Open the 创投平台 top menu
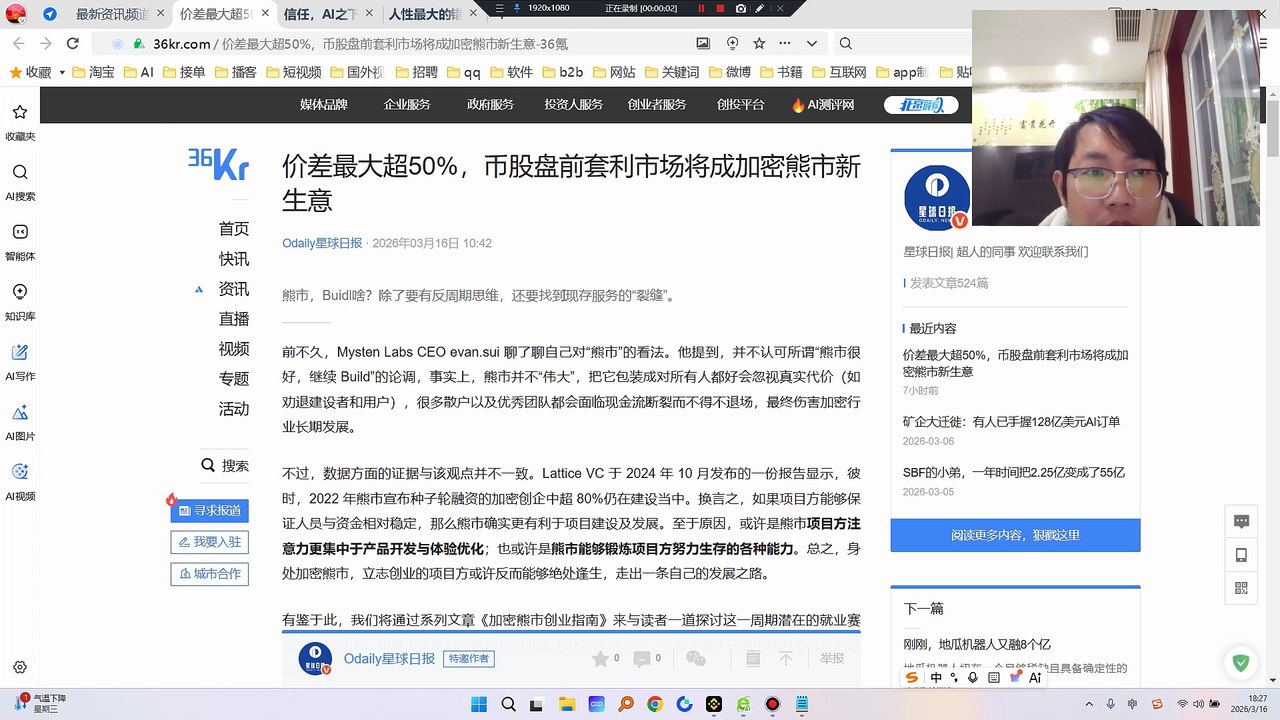This screenshot has height=720, width=1280. point(741,105)
